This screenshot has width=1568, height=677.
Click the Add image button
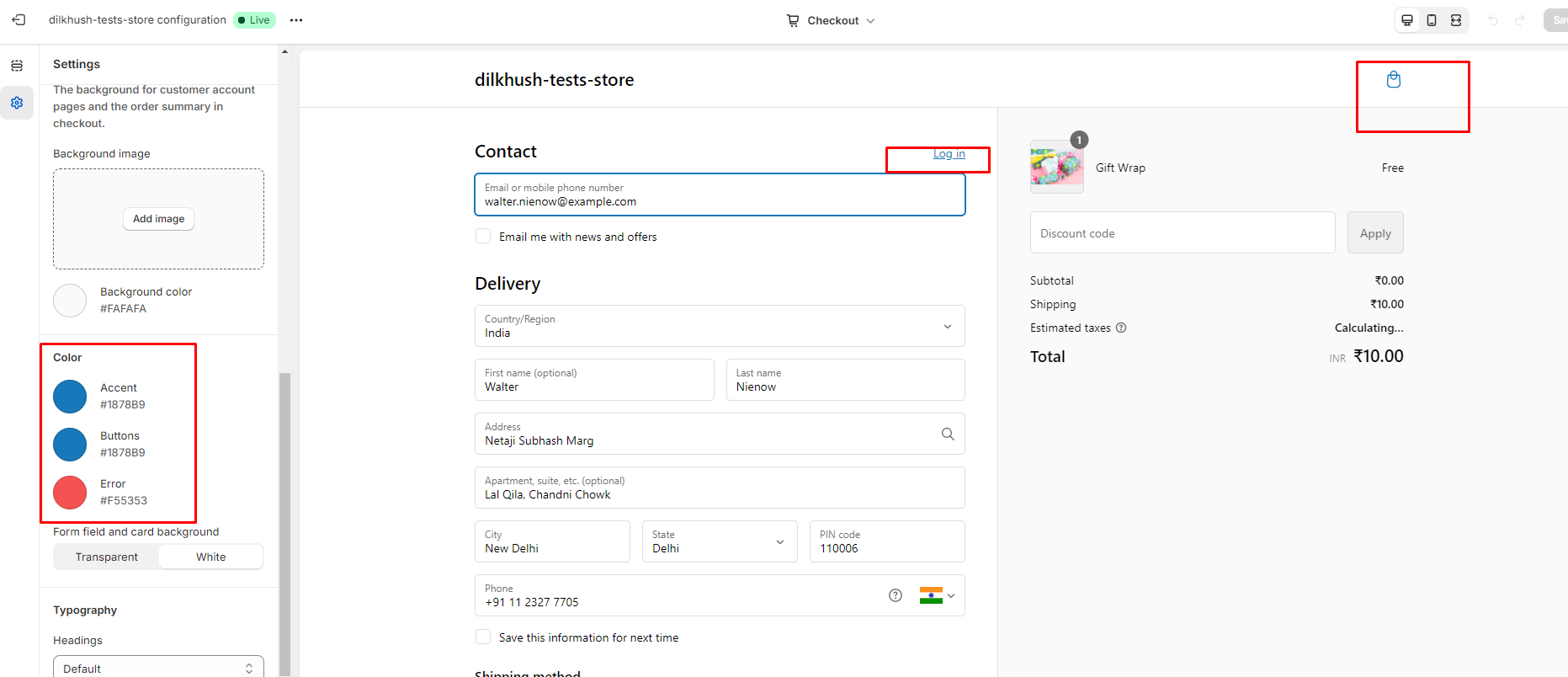tap(158, 219)
